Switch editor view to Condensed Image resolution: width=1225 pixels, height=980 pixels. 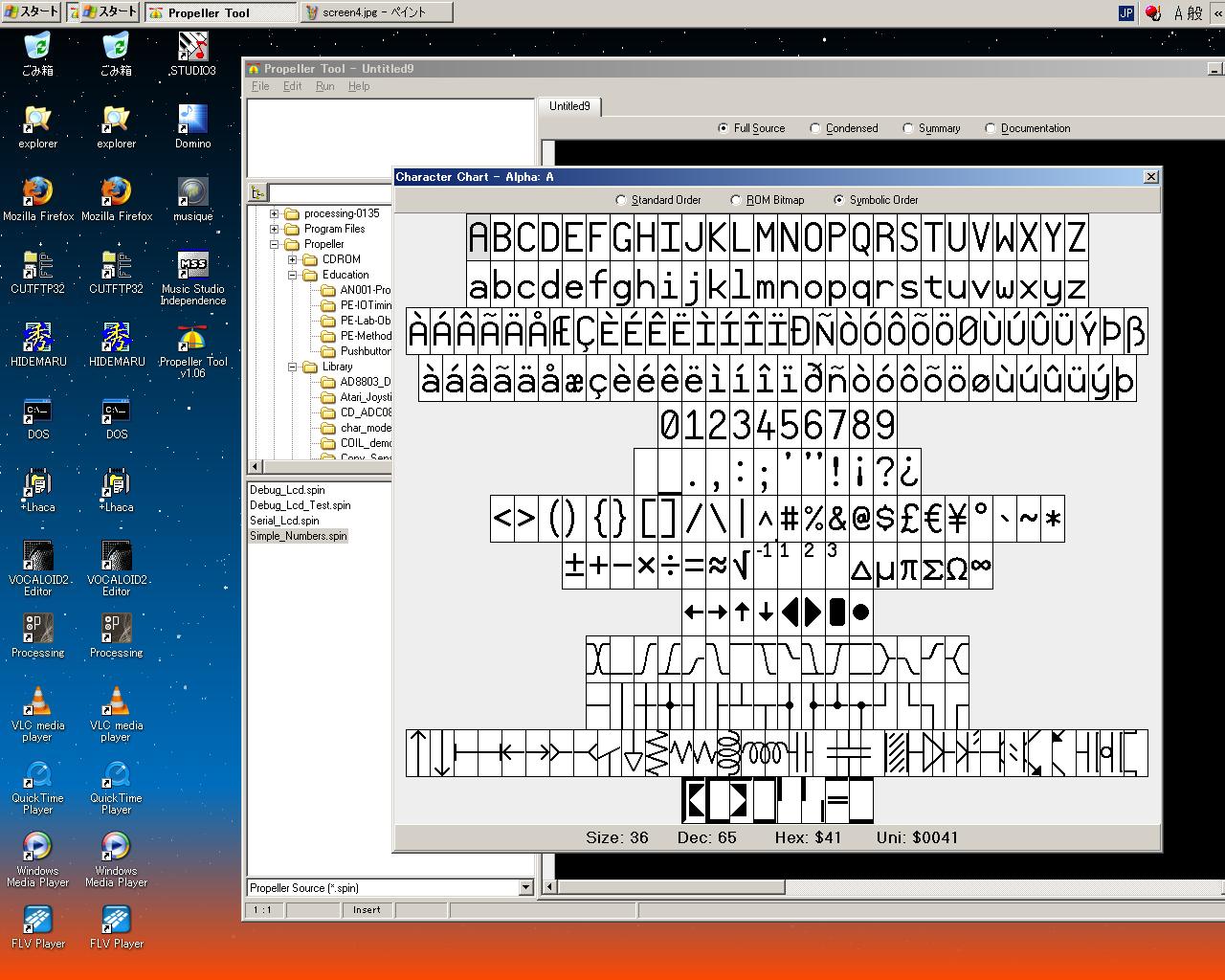[x=844, y=128]
